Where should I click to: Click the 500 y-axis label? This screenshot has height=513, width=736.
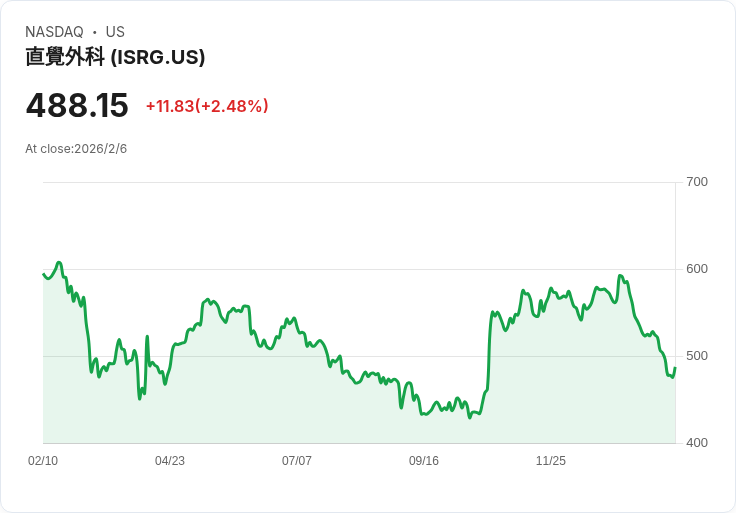(x=697, y=356)
